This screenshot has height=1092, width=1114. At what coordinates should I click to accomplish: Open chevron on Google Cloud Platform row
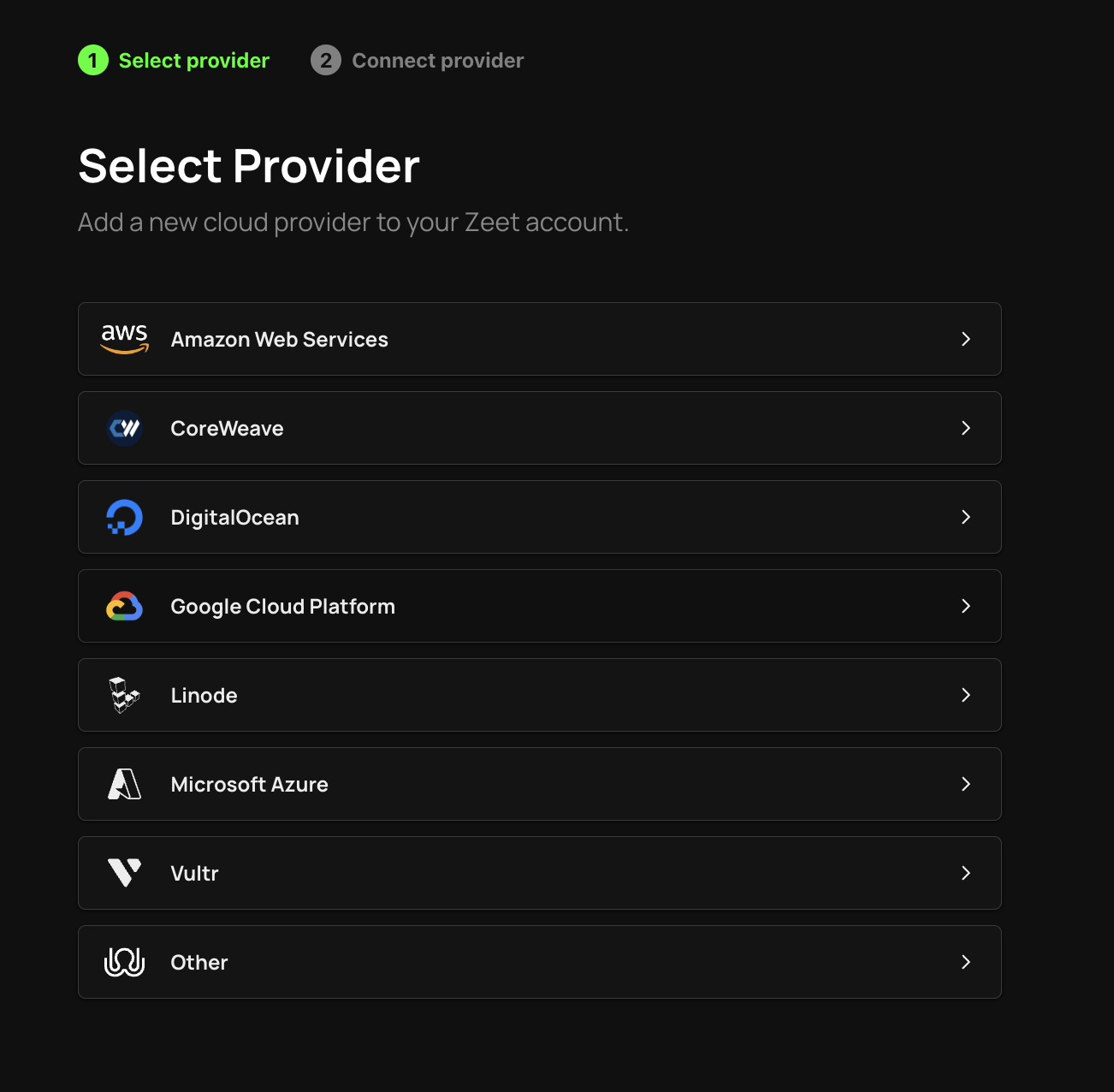[966, 606]
